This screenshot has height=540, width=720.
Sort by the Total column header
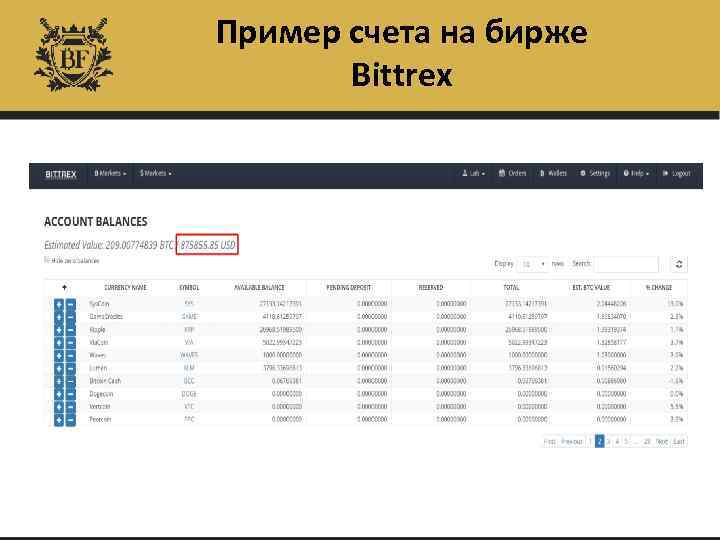[511, 287]
